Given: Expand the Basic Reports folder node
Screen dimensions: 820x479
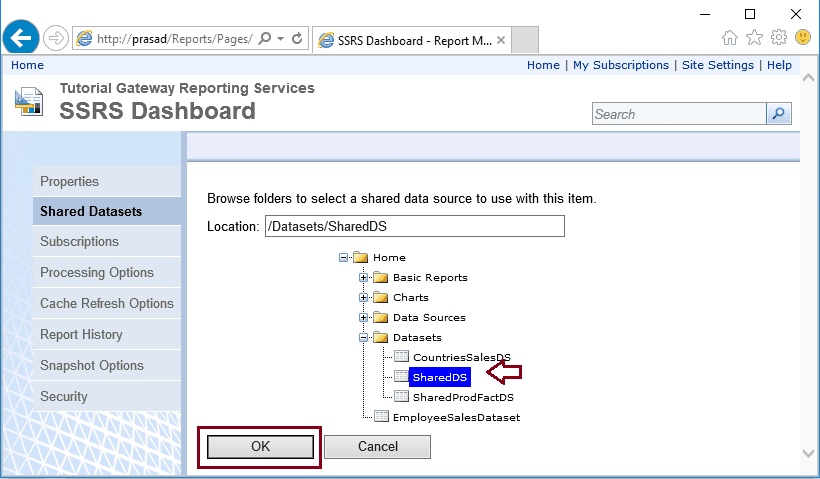Looking at the screenshot, I should tap(363, 278).
